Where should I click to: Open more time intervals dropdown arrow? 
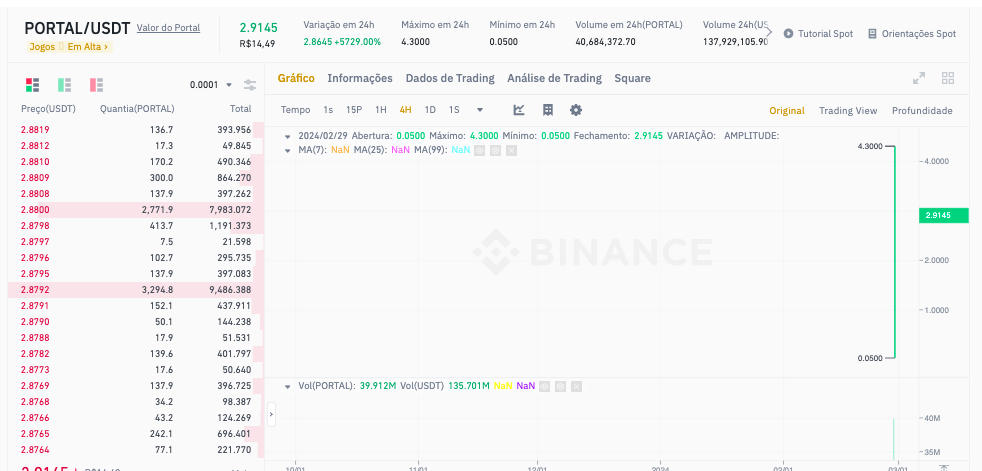(x=480, y=110)
